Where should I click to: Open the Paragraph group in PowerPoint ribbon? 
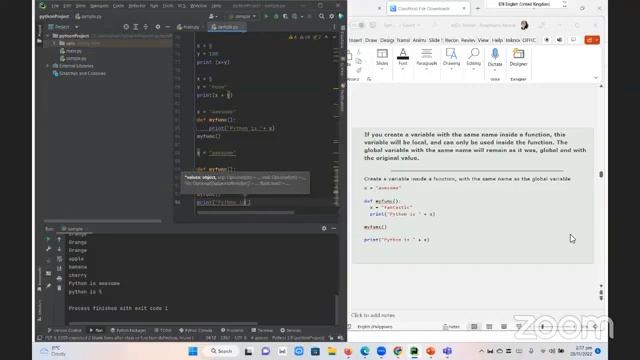[427, 58]
